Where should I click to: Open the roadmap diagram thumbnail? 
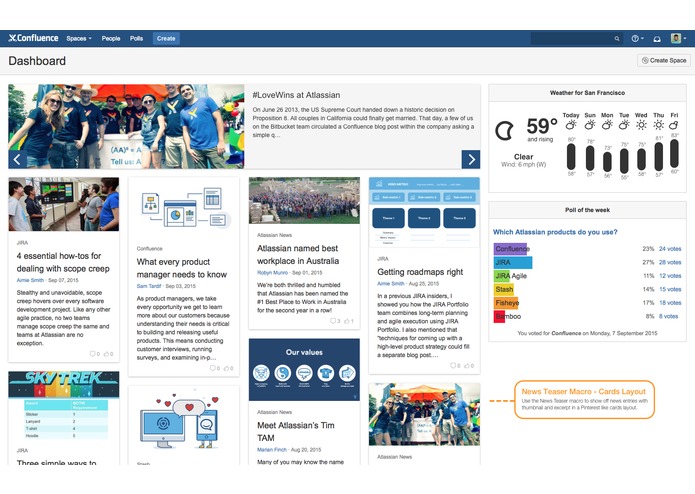(424, 212)
